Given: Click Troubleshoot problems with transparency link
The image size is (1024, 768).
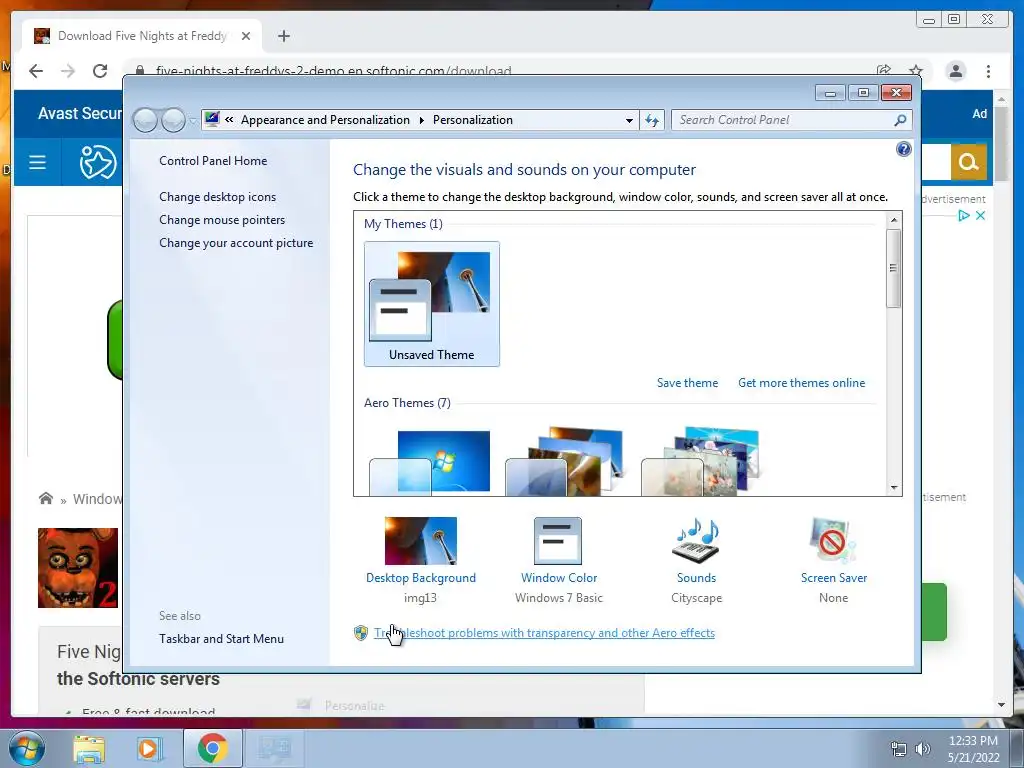Looking at the screenshot, I should pos(544,633).
